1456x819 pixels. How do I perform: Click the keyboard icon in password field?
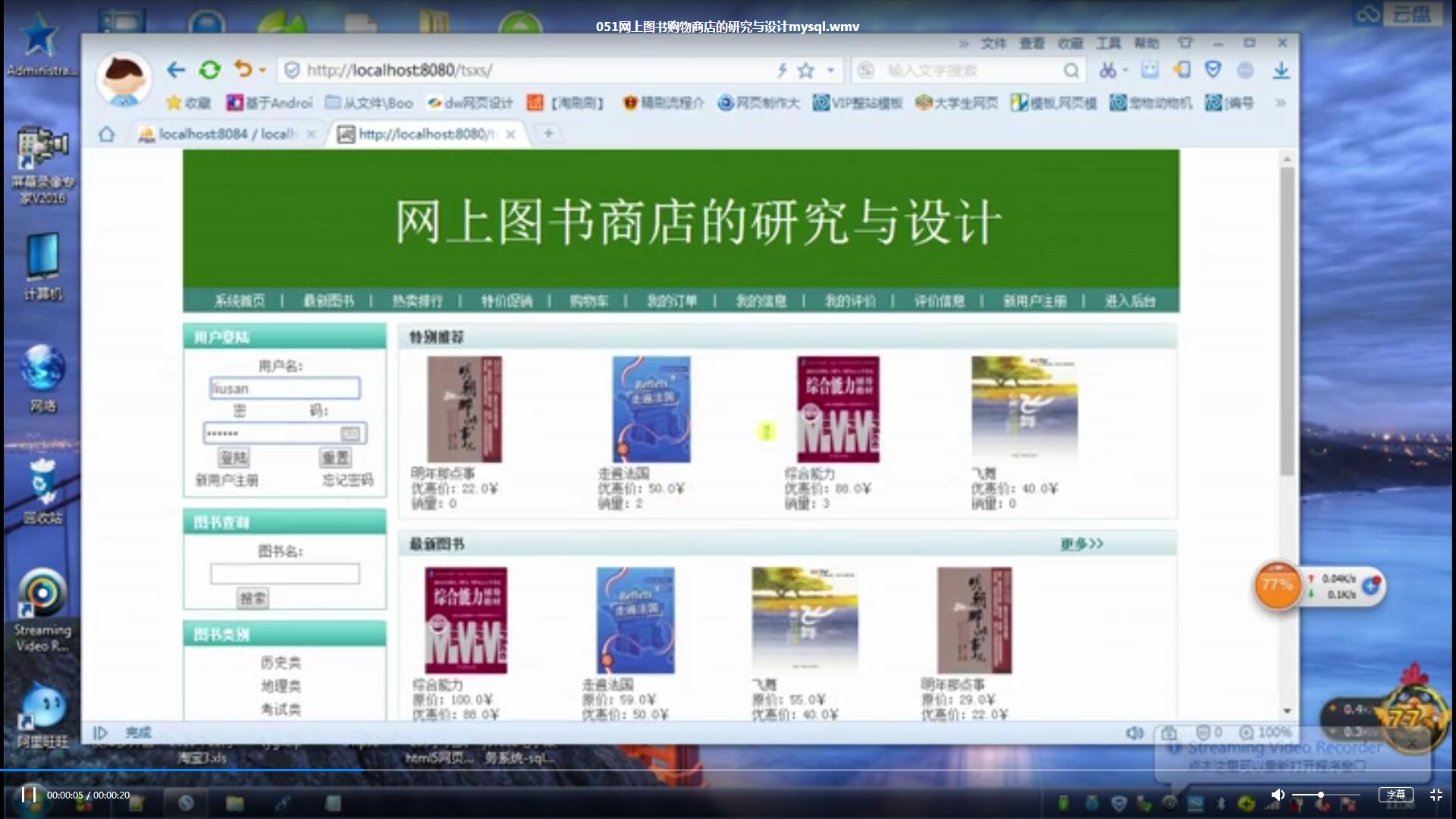click(350, 433)
